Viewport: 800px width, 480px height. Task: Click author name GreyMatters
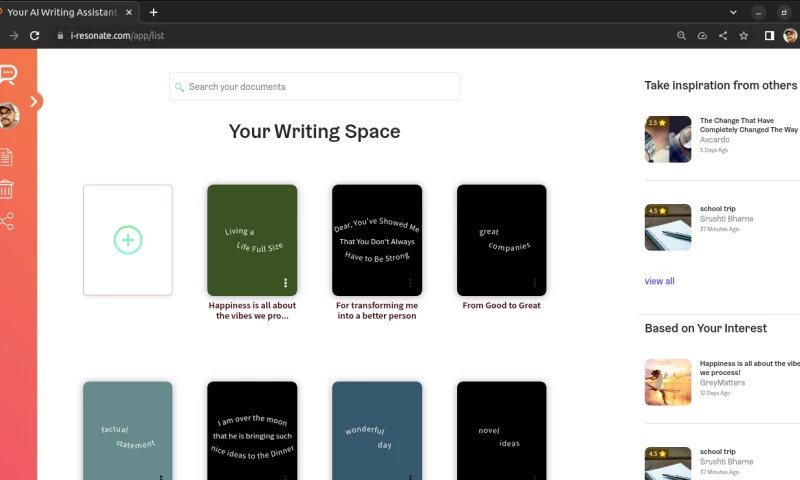[722, 383]
